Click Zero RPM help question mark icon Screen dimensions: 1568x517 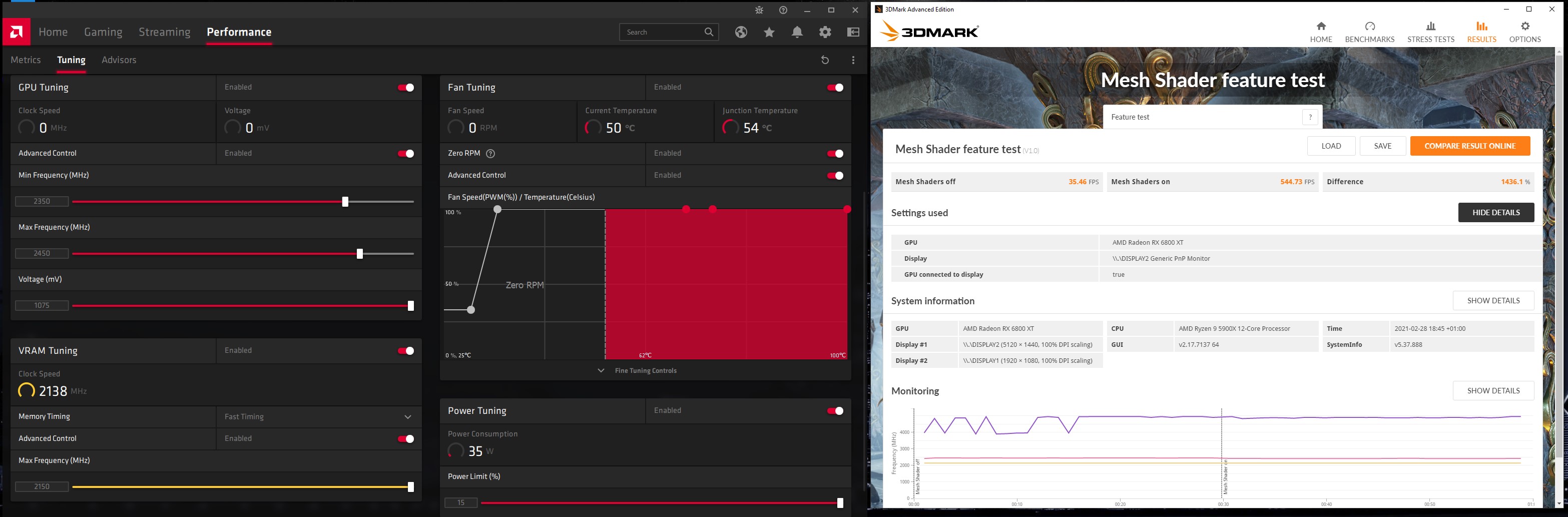point(490,154)
